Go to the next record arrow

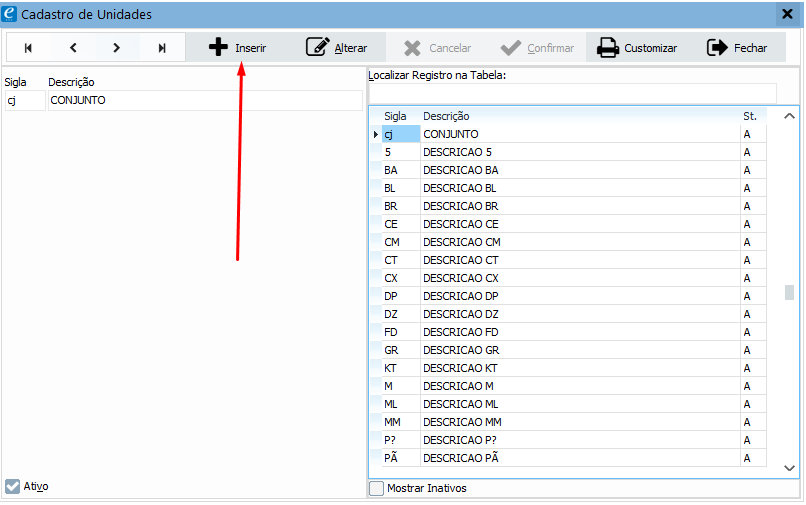(x=117, y=48)
